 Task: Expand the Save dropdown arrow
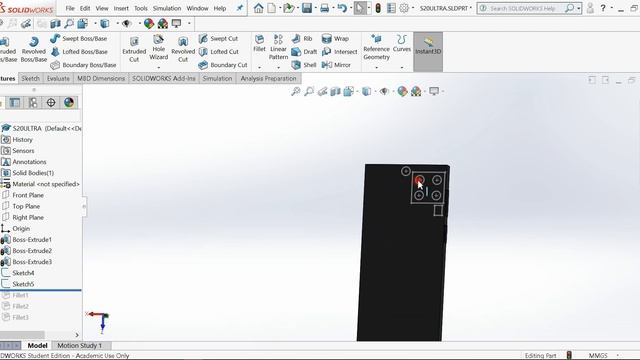[x=316, y=8]
